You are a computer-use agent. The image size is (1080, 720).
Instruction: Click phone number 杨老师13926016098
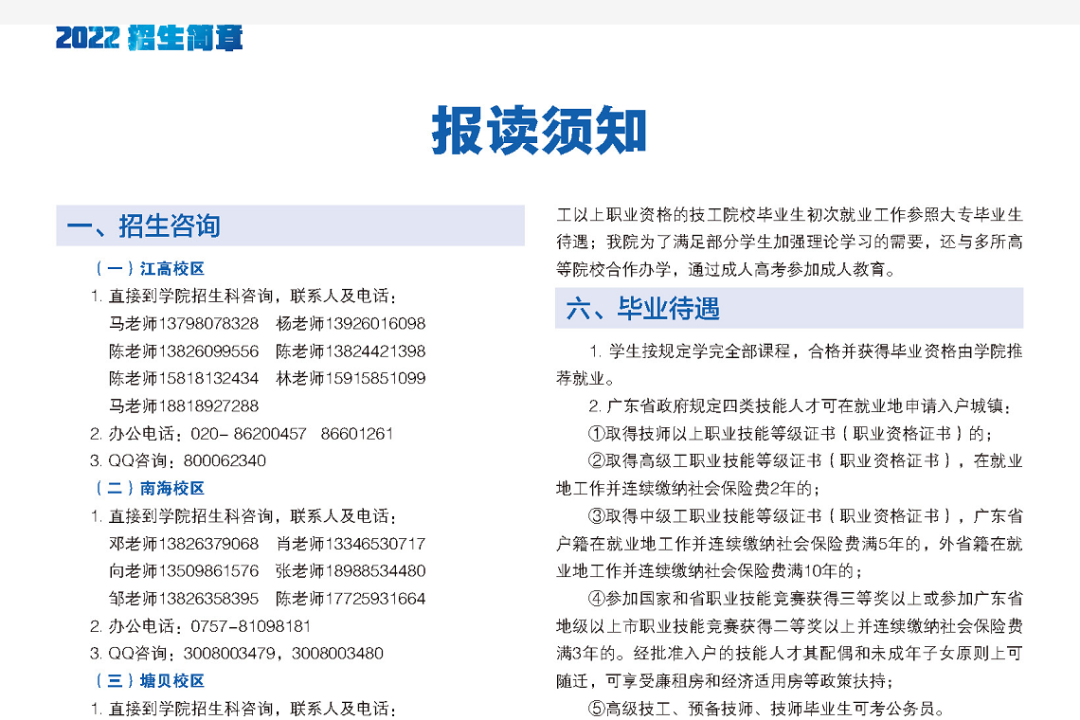coord(351,323)
